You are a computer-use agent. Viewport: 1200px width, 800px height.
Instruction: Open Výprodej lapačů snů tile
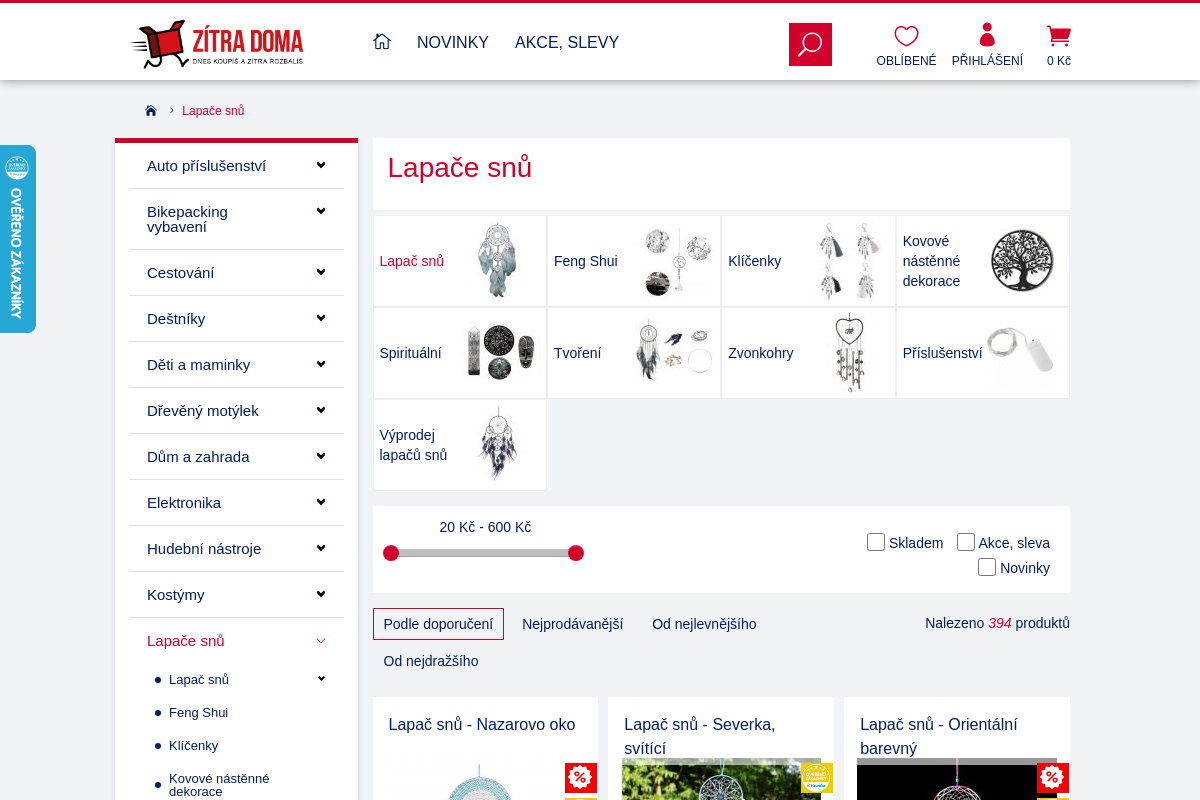point(460,445)
